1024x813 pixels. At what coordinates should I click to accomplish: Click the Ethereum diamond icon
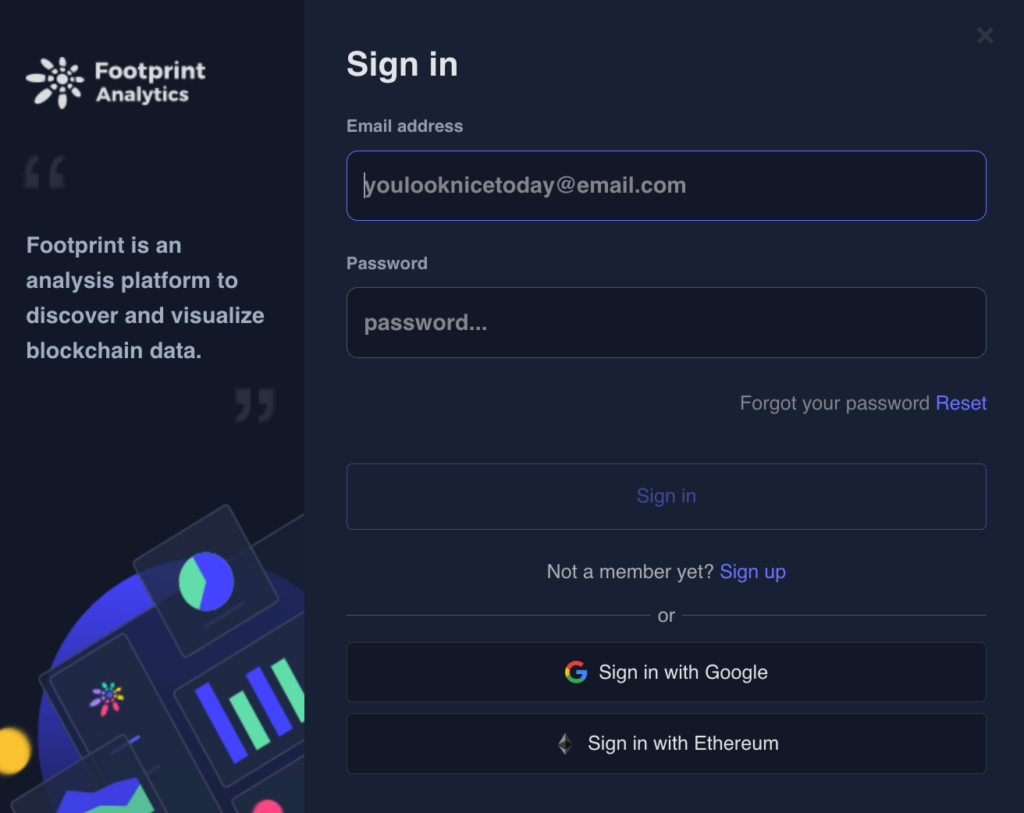point(566,743)
